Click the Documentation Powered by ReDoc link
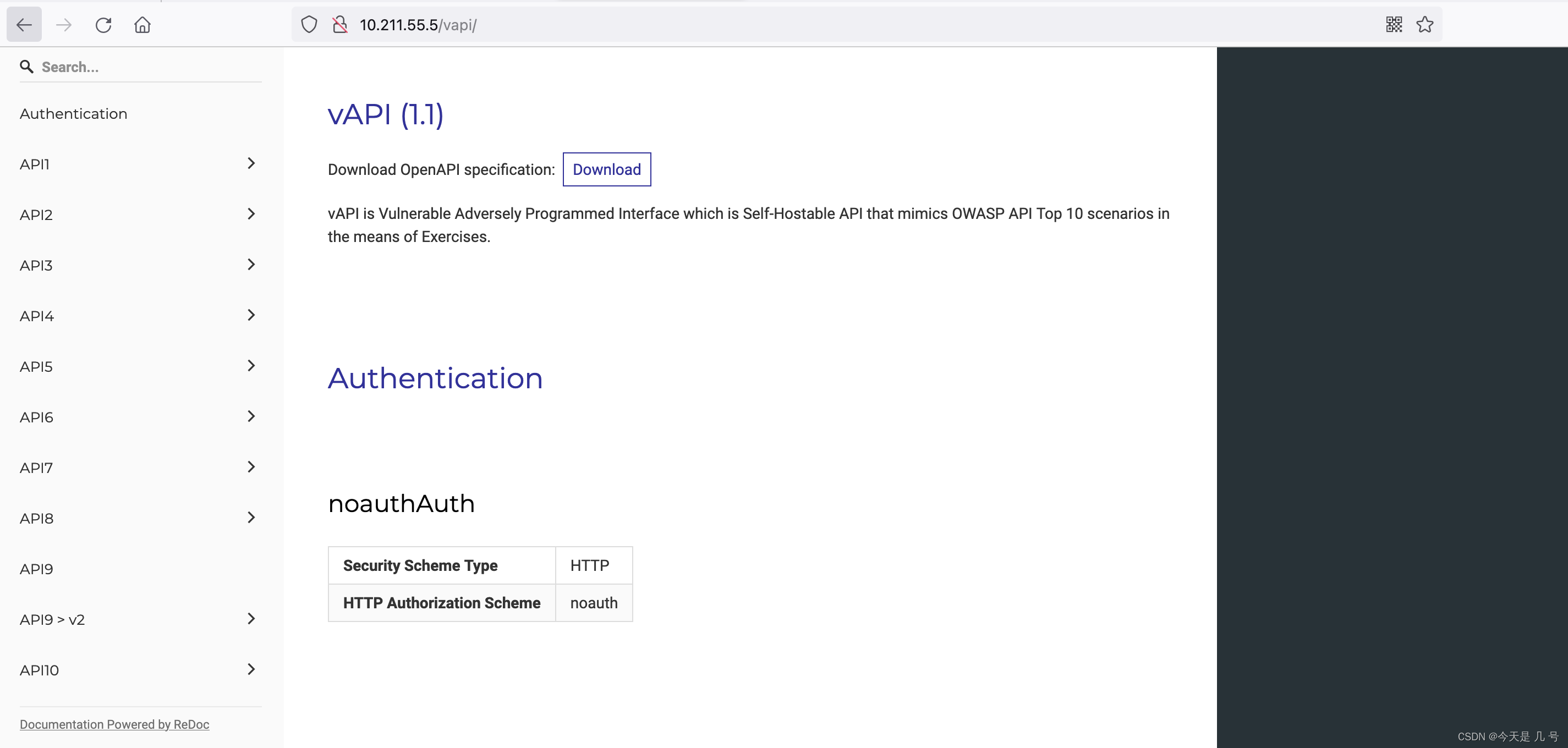The width and height of the screenshot is (1568, 748). [x=114, y=724]
